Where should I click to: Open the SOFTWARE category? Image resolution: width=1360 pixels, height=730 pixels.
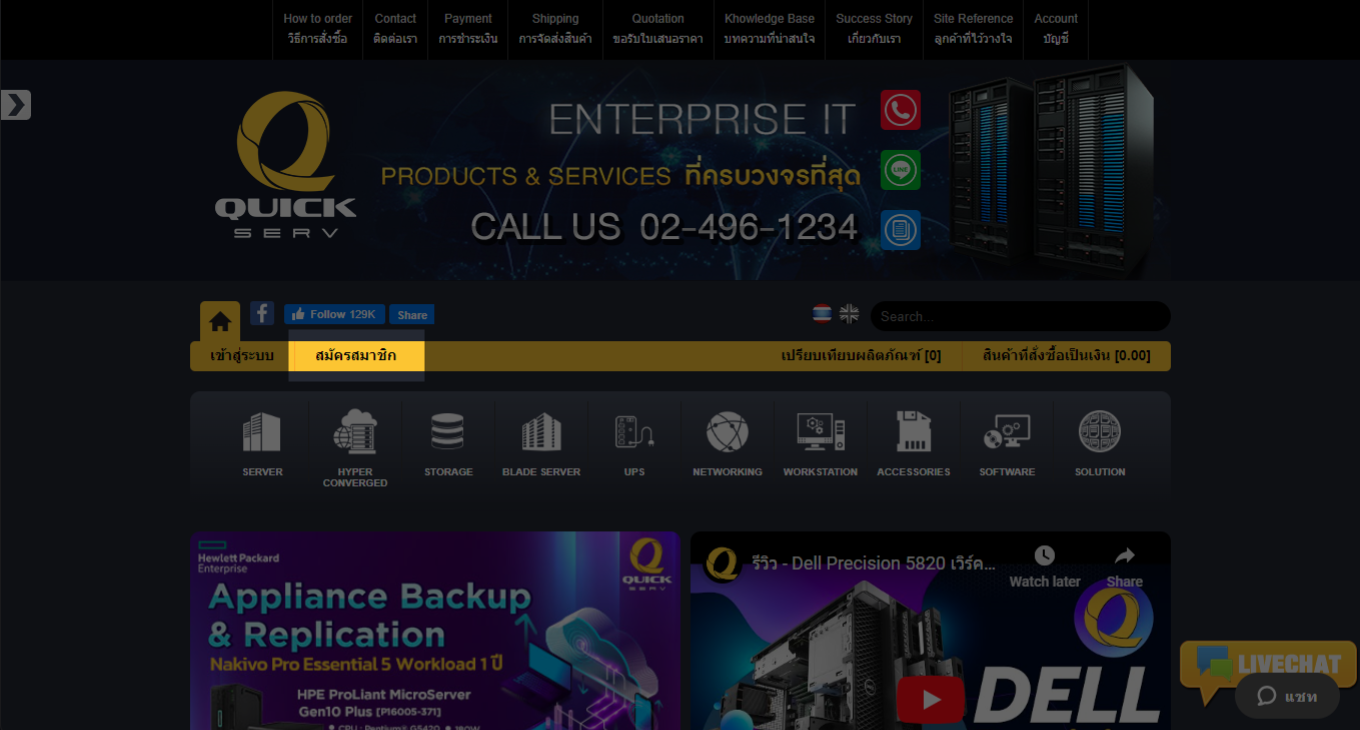point(1007,444)
